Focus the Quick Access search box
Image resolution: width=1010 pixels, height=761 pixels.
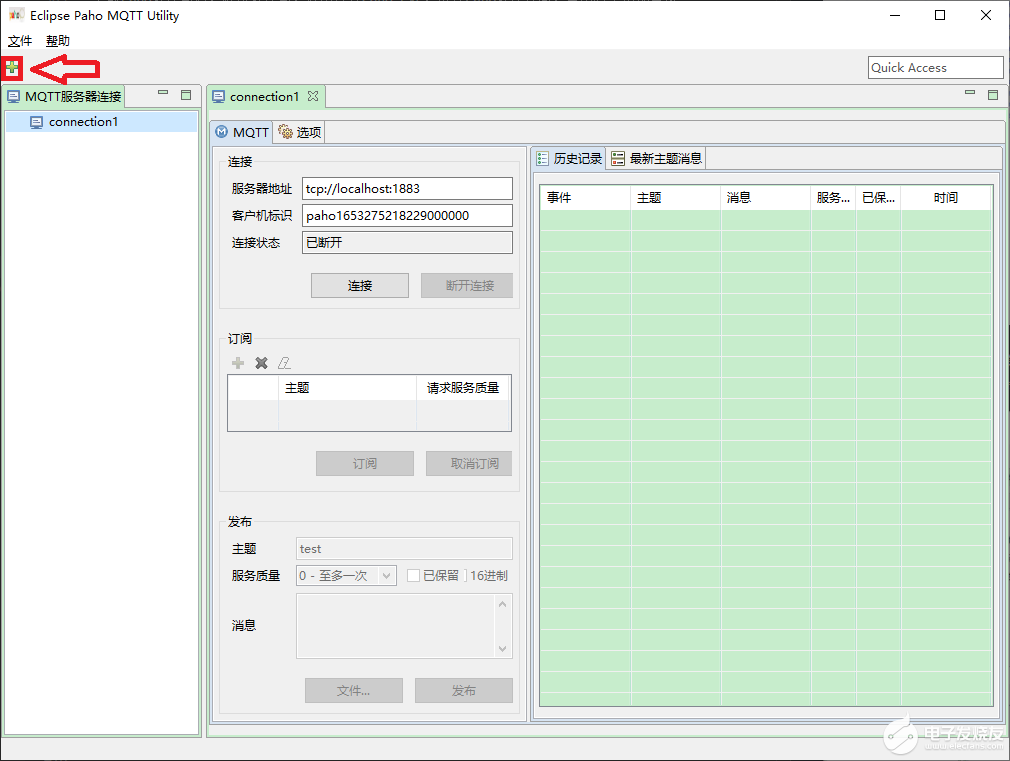[935, 67]
